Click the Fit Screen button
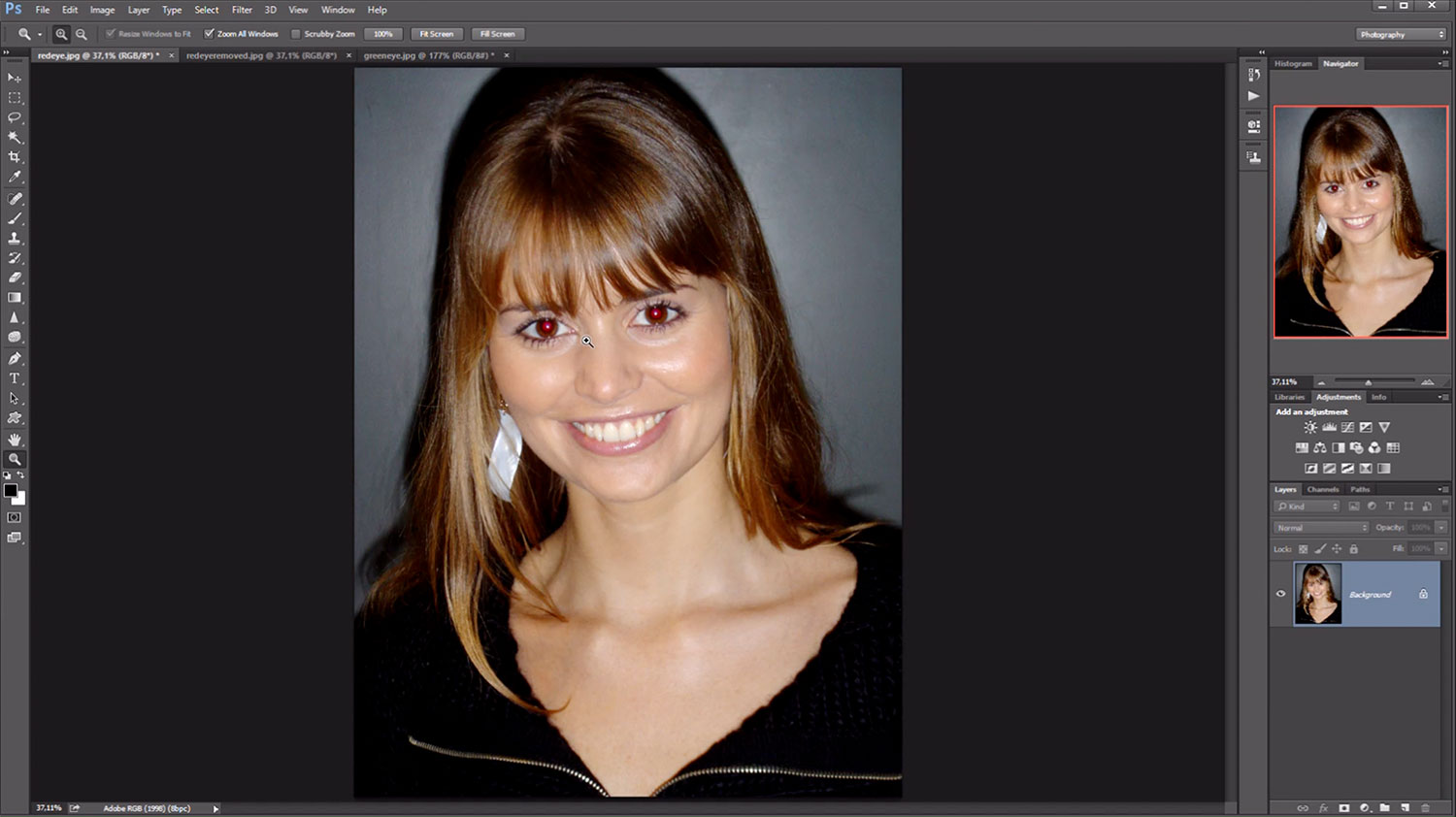The image size is (1456, 817). (436, 34)
